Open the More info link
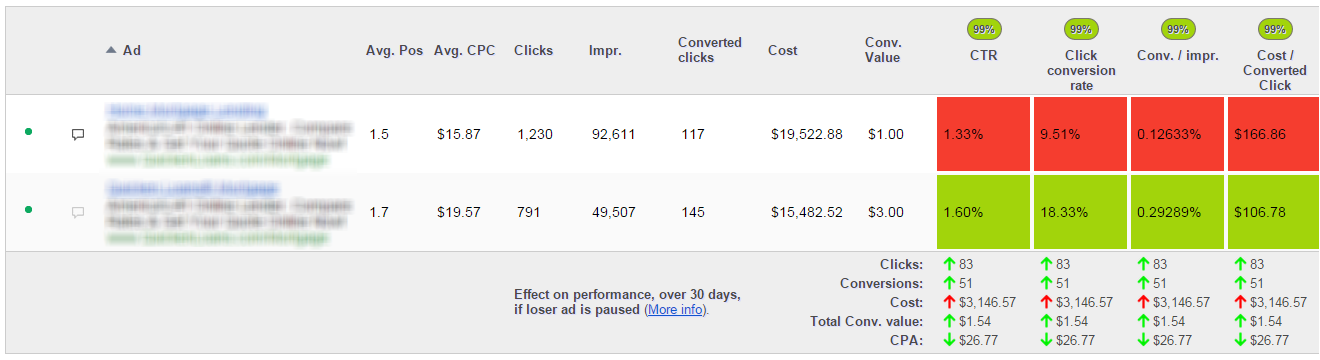 tap(675, 310)
